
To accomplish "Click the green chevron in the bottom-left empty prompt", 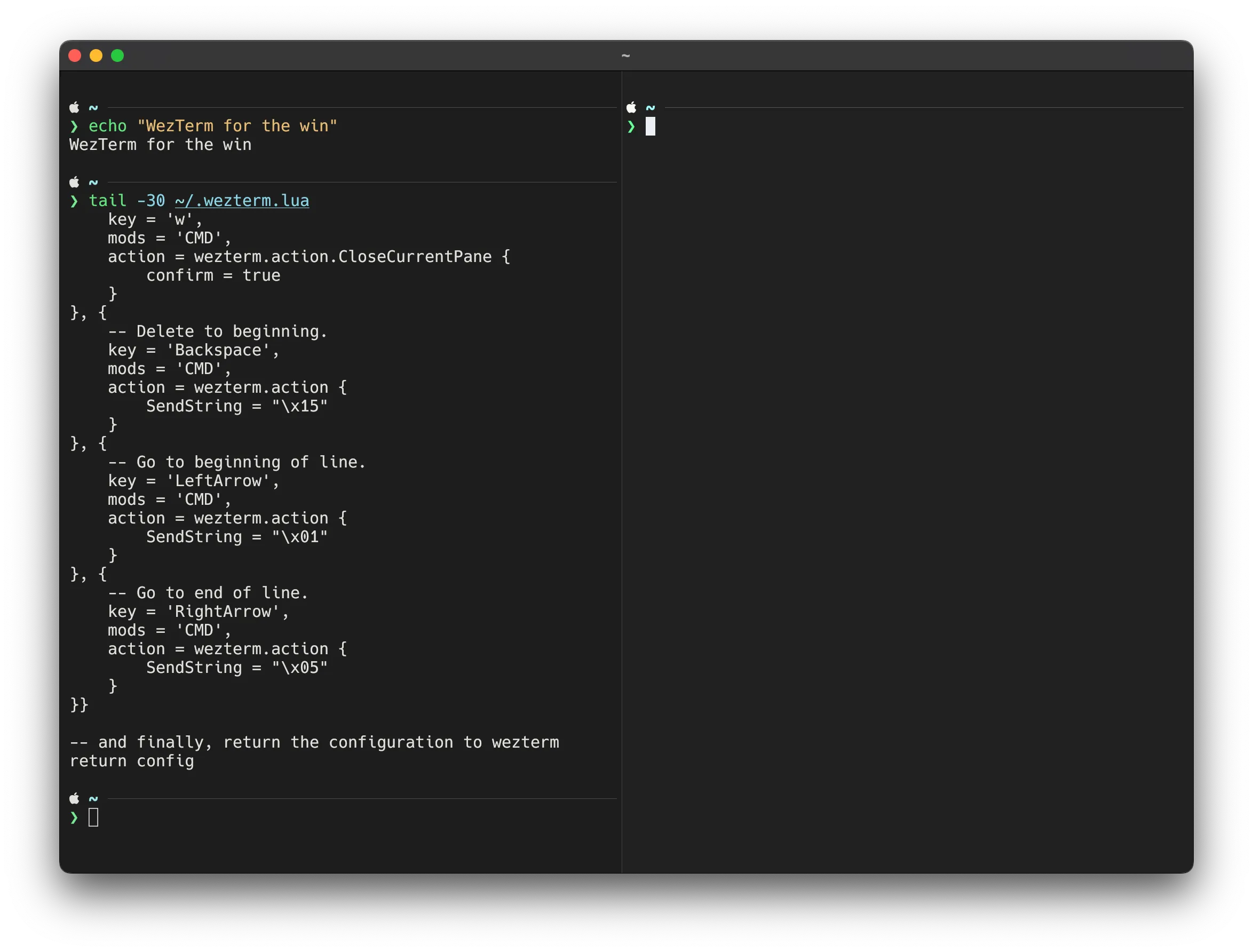I will [x=74, y=817].
